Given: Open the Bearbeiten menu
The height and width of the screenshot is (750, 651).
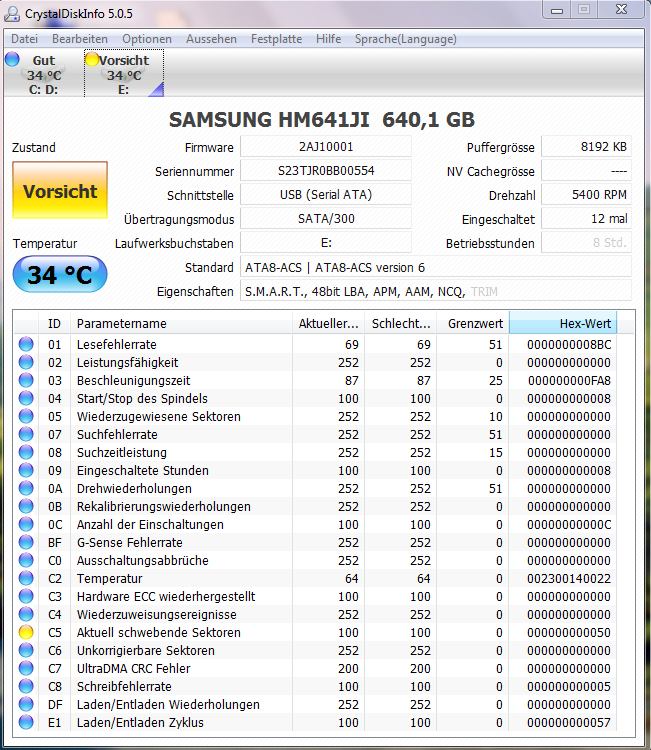Looking at the screenshot, I should (x=80, y=39).
